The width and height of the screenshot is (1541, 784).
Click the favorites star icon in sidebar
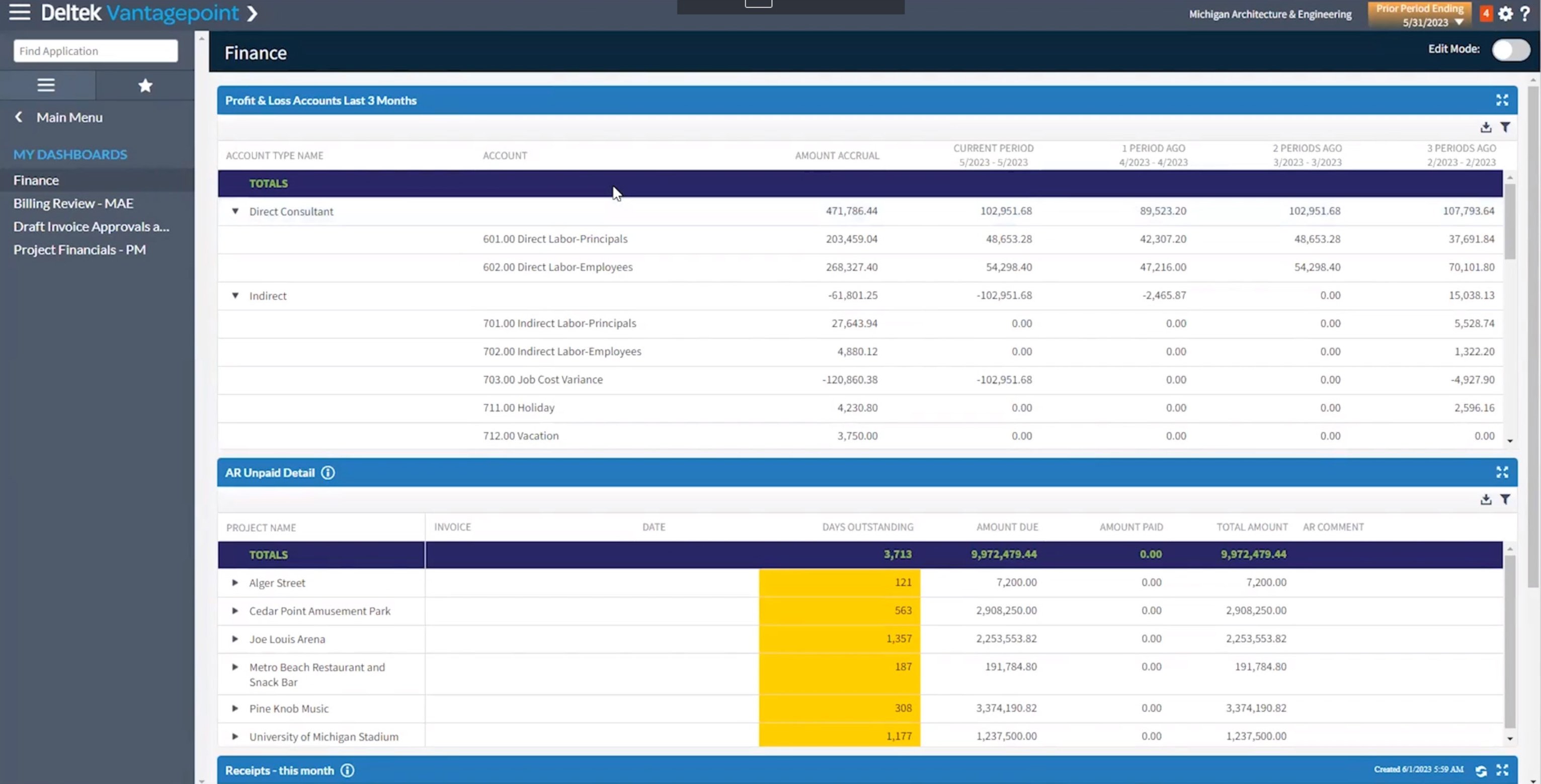145,85
